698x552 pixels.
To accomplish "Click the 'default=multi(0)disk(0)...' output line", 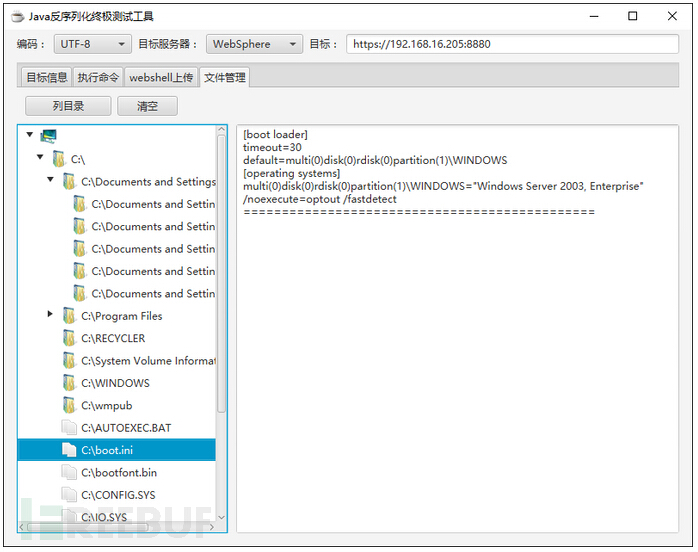I will (375, 160).
